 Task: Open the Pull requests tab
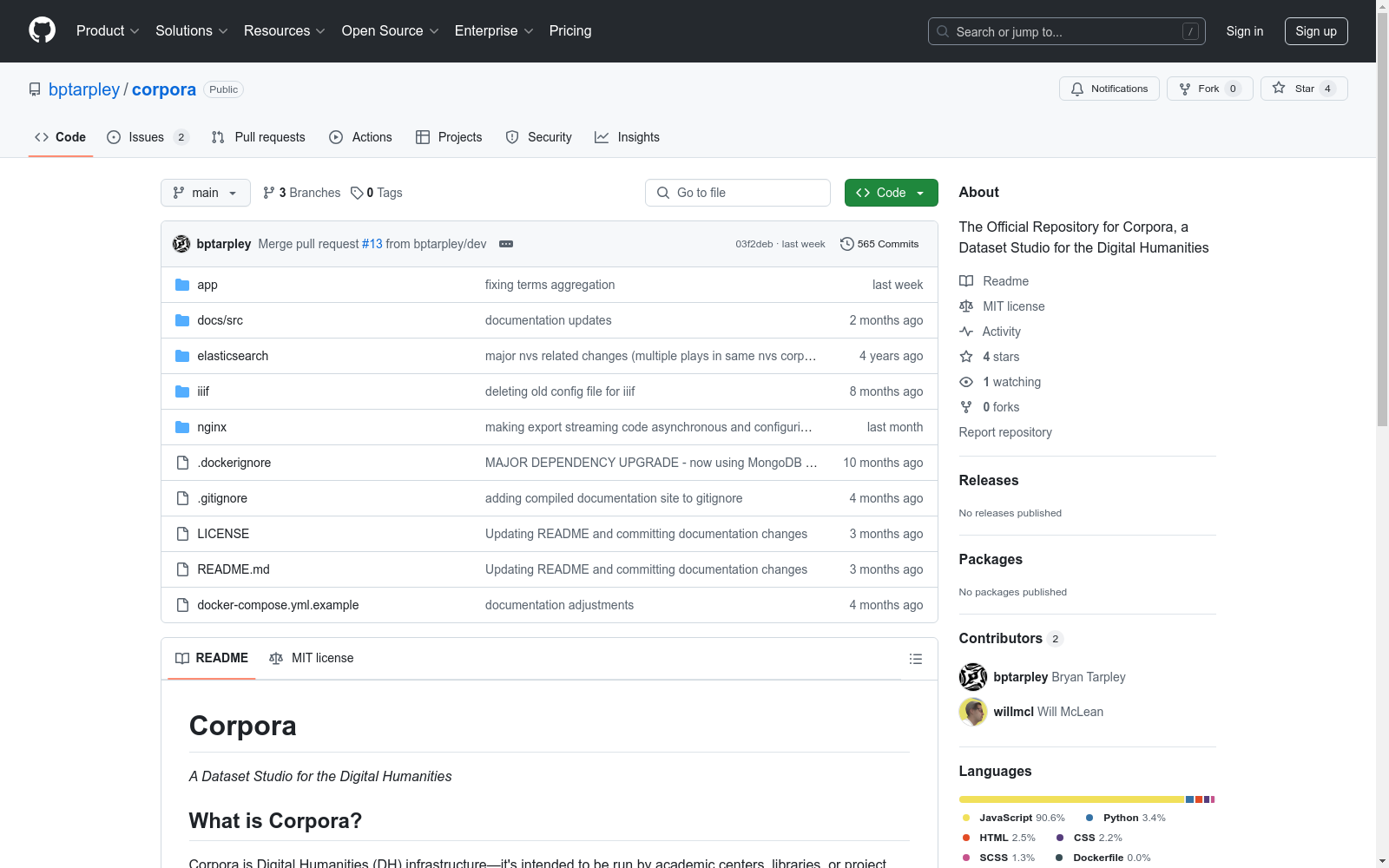(259, 137)
